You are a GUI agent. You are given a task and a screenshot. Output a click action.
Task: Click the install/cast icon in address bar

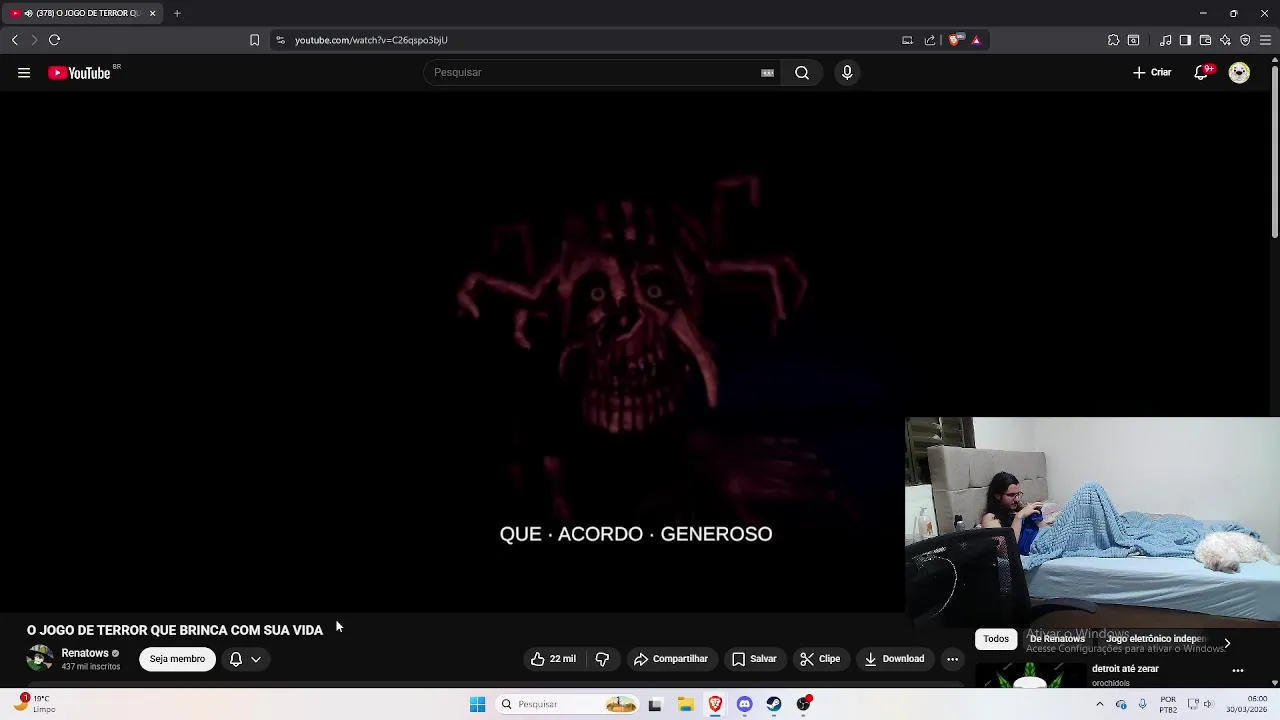tap(907, 40)
